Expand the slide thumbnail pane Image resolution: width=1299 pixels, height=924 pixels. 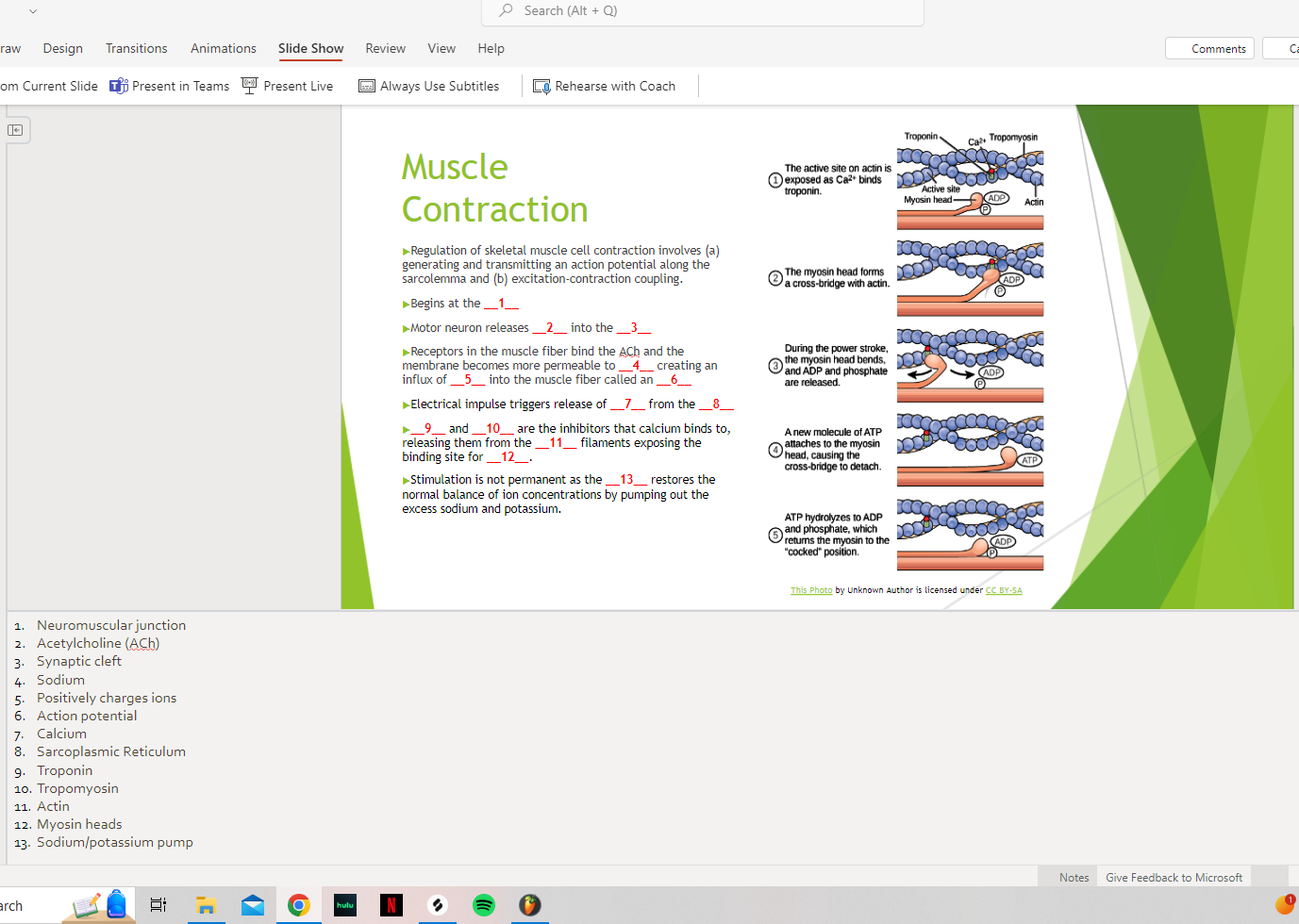(x=15, y=130)
